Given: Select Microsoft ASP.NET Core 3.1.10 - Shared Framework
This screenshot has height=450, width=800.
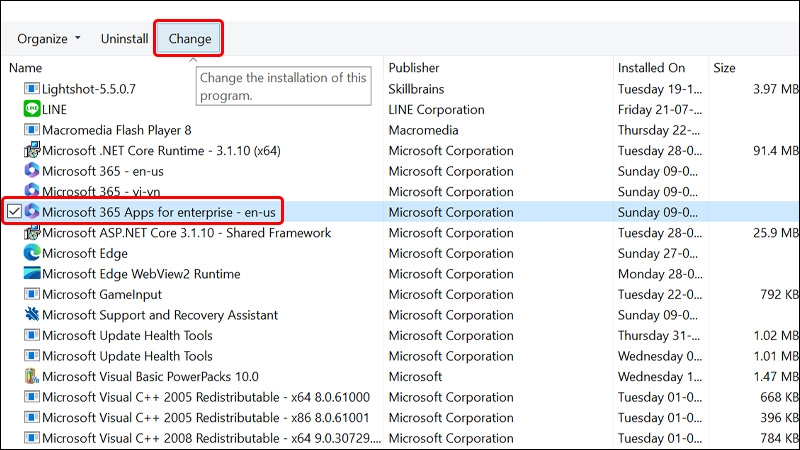Looking at the screenshot, I should coord(187,233).
